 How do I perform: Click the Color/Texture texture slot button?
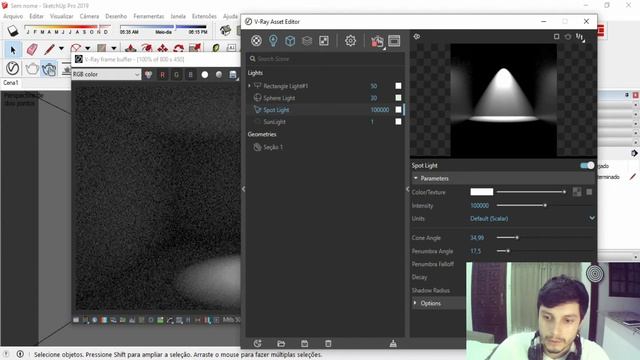click(577, 192)
